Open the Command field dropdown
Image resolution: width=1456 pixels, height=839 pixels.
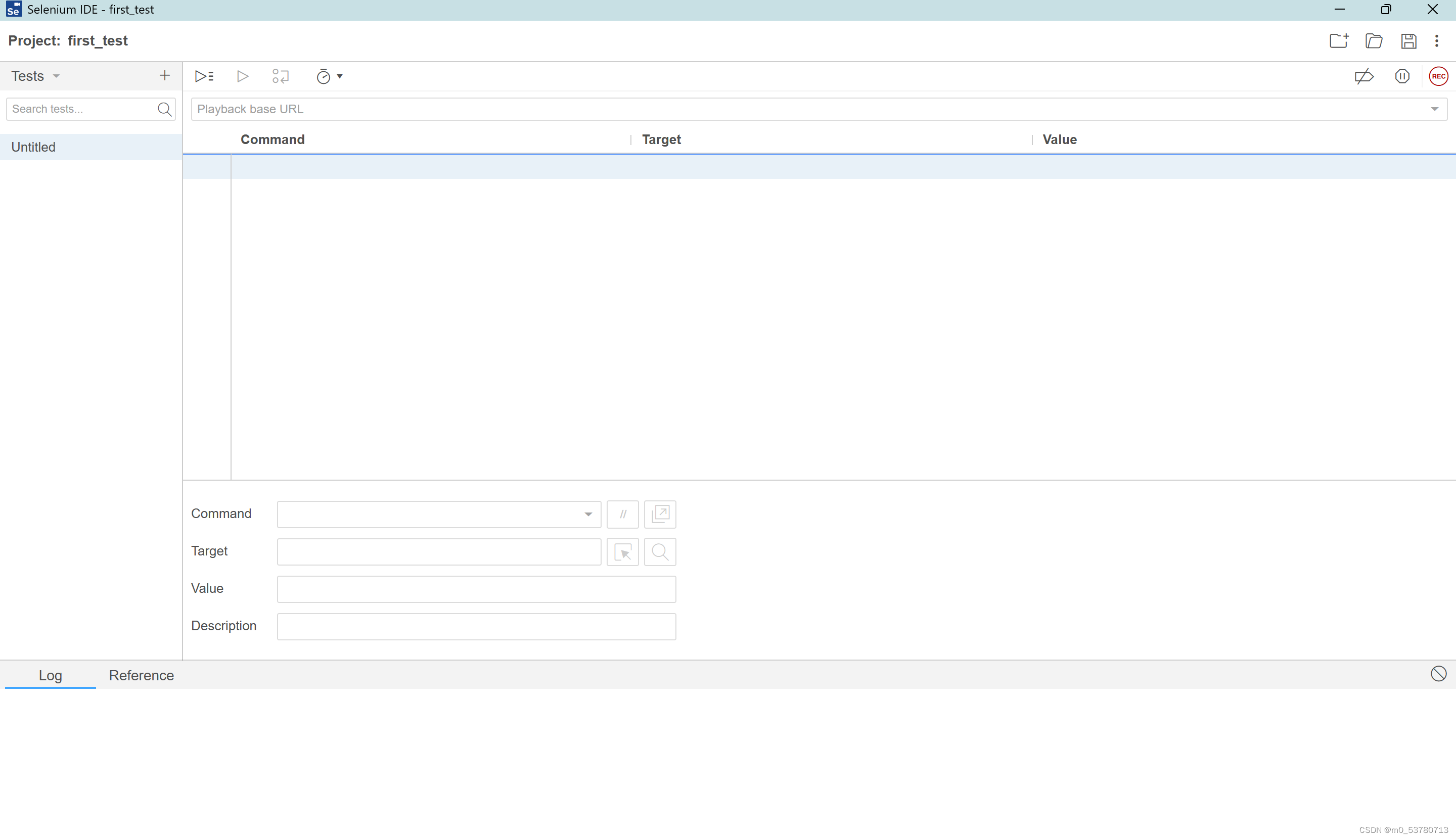587,514
